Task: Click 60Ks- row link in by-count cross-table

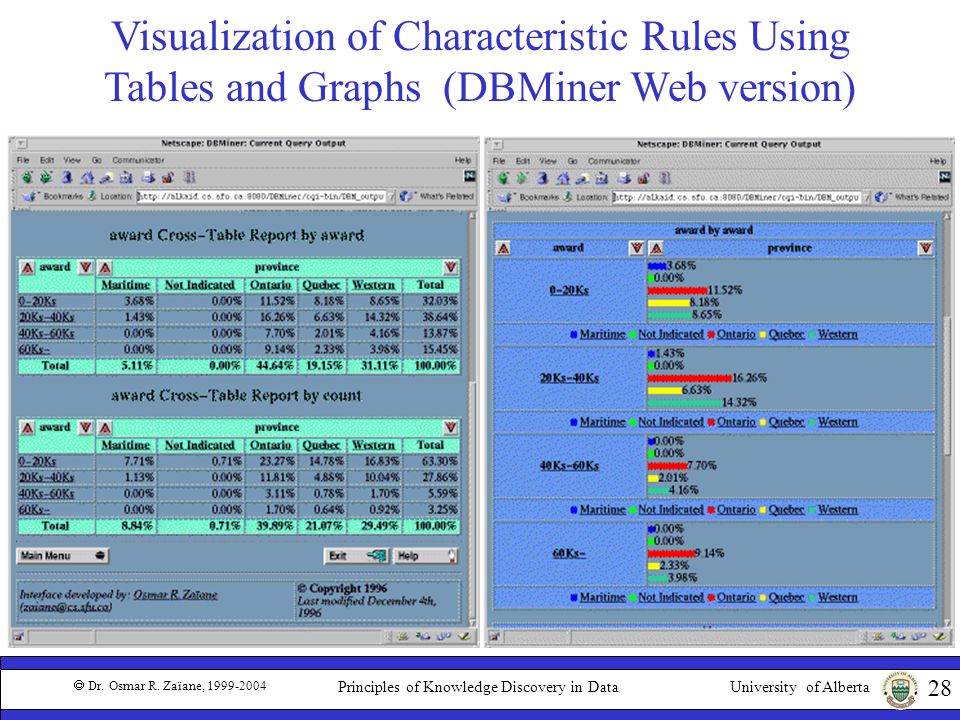Action: pos(34,509)
